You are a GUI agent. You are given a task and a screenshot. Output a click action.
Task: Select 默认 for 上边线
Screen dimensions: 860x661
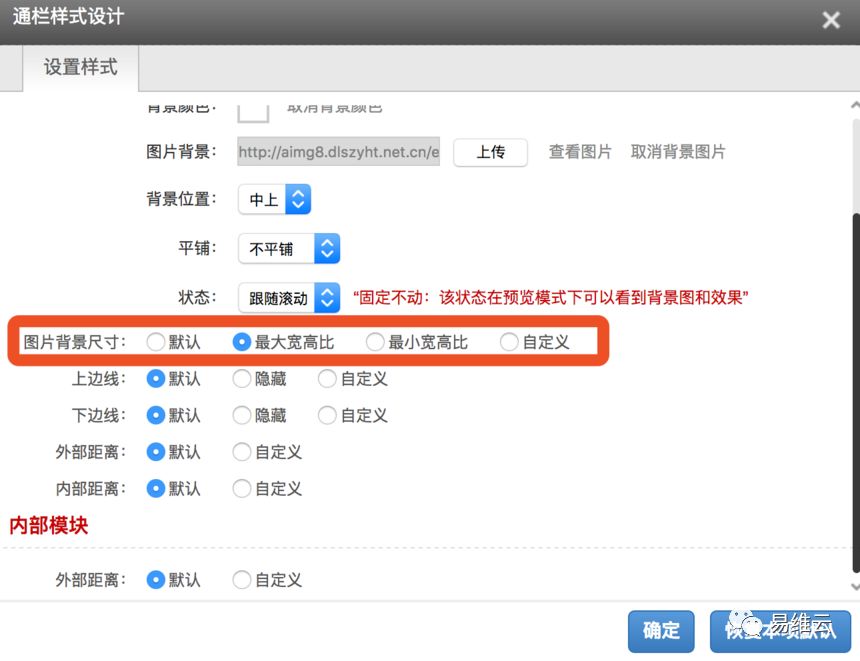click(x=156, y=378)
